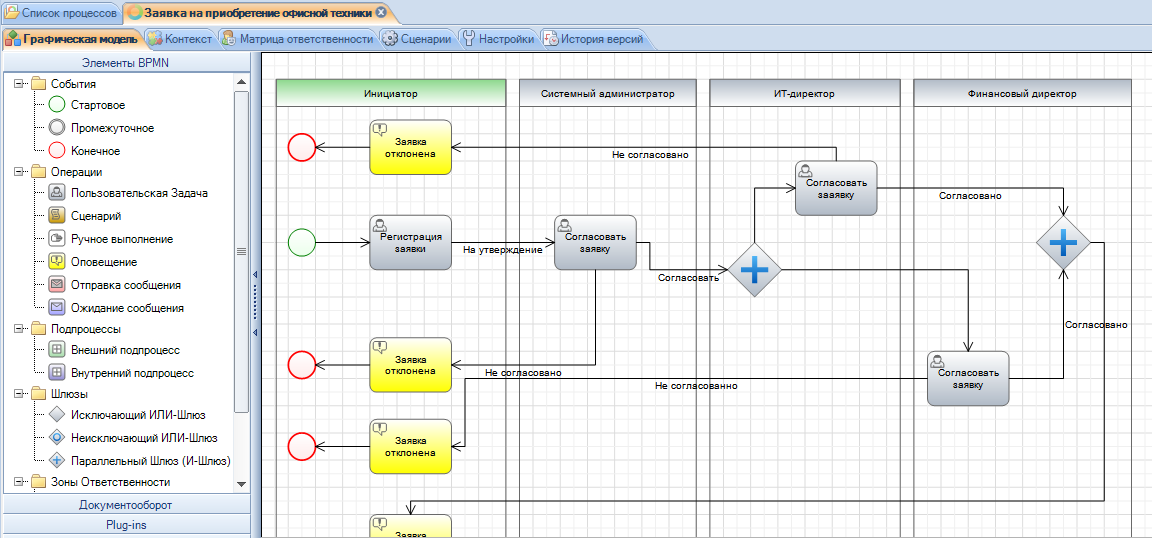Collapse the Операции tree folder

pyautogui.click(x=19, y=171)
